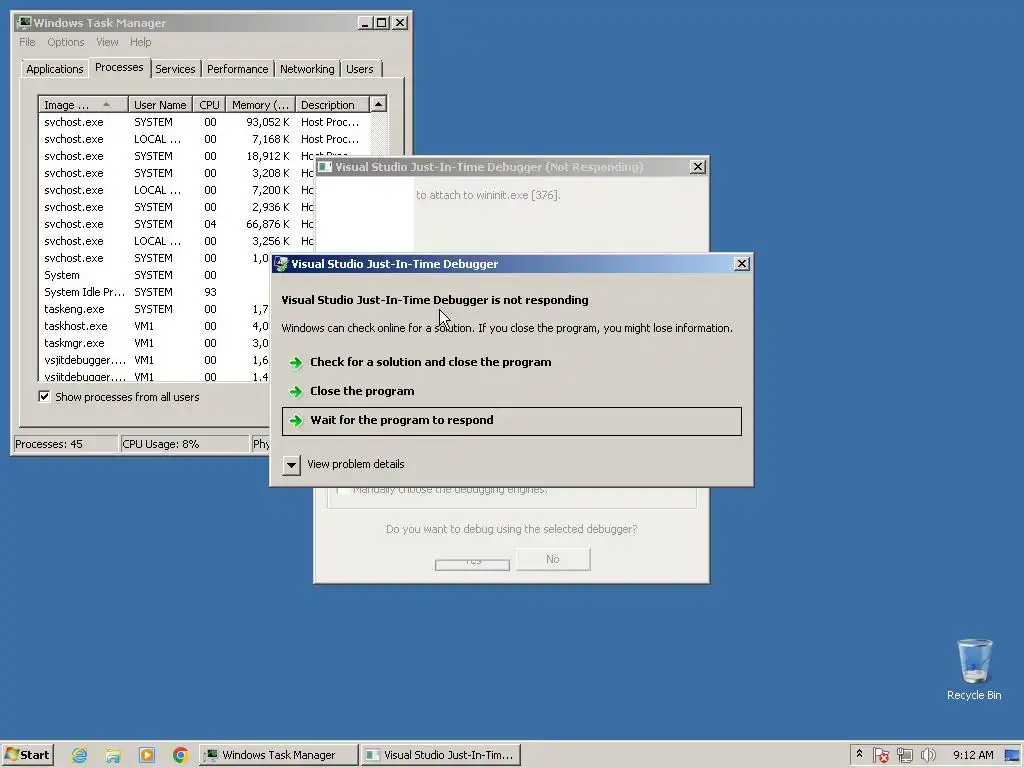Switch to the Networking tab
This screenshot has width=1024, height=768.
[307, 69]
